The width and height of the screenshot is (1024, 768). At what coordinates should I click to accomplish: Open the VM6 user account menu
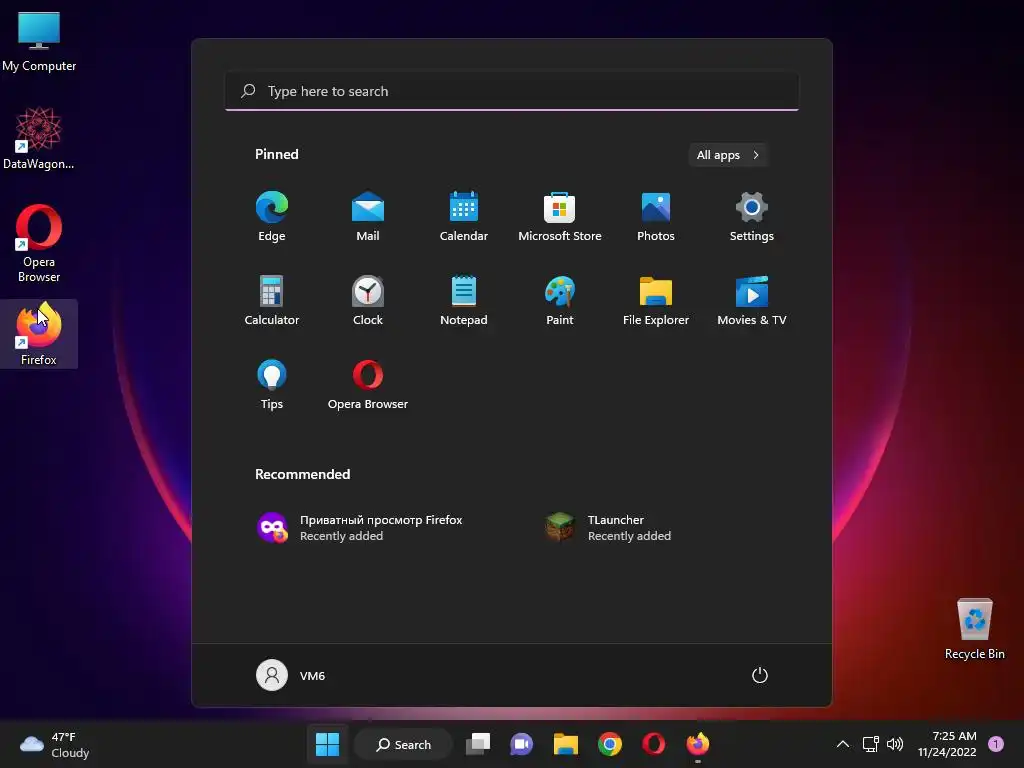291,675
